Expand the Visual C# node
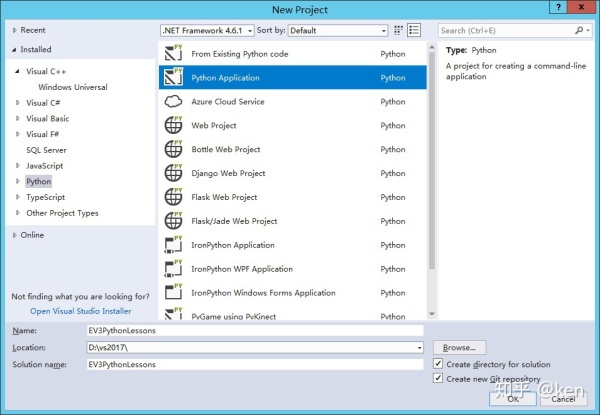This screenshot has width=600, height=415. pos(17,103)
